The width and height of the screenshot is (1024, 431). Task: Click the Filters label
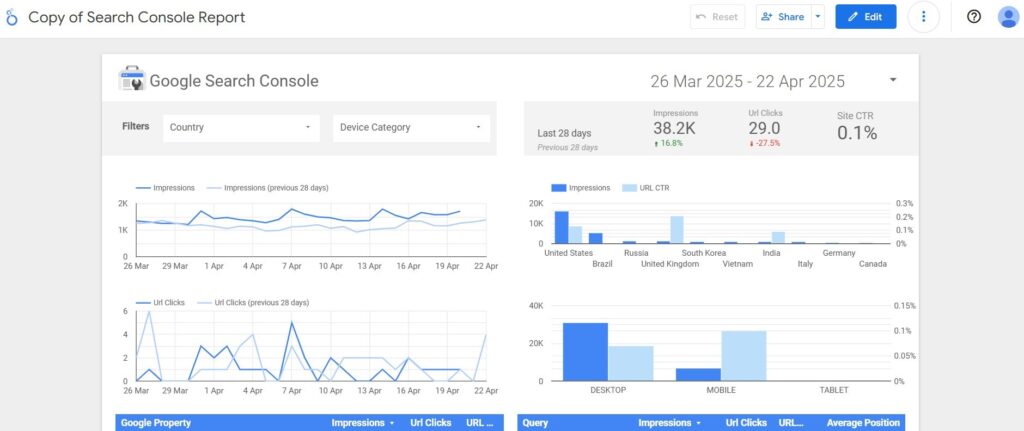point(136,127)
